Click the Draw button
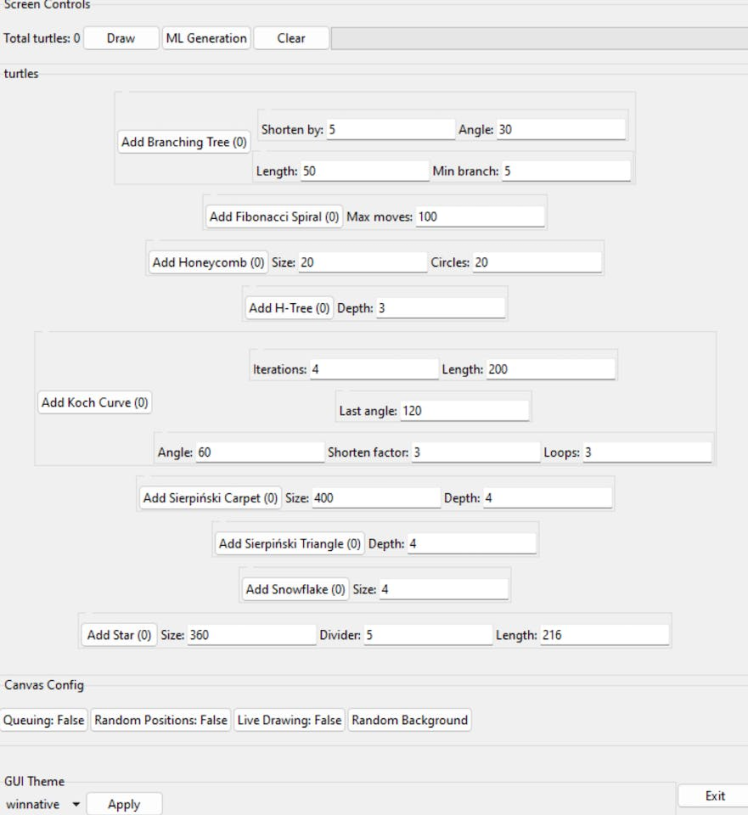Screen dimensions: 748x815 pos(121,39)
